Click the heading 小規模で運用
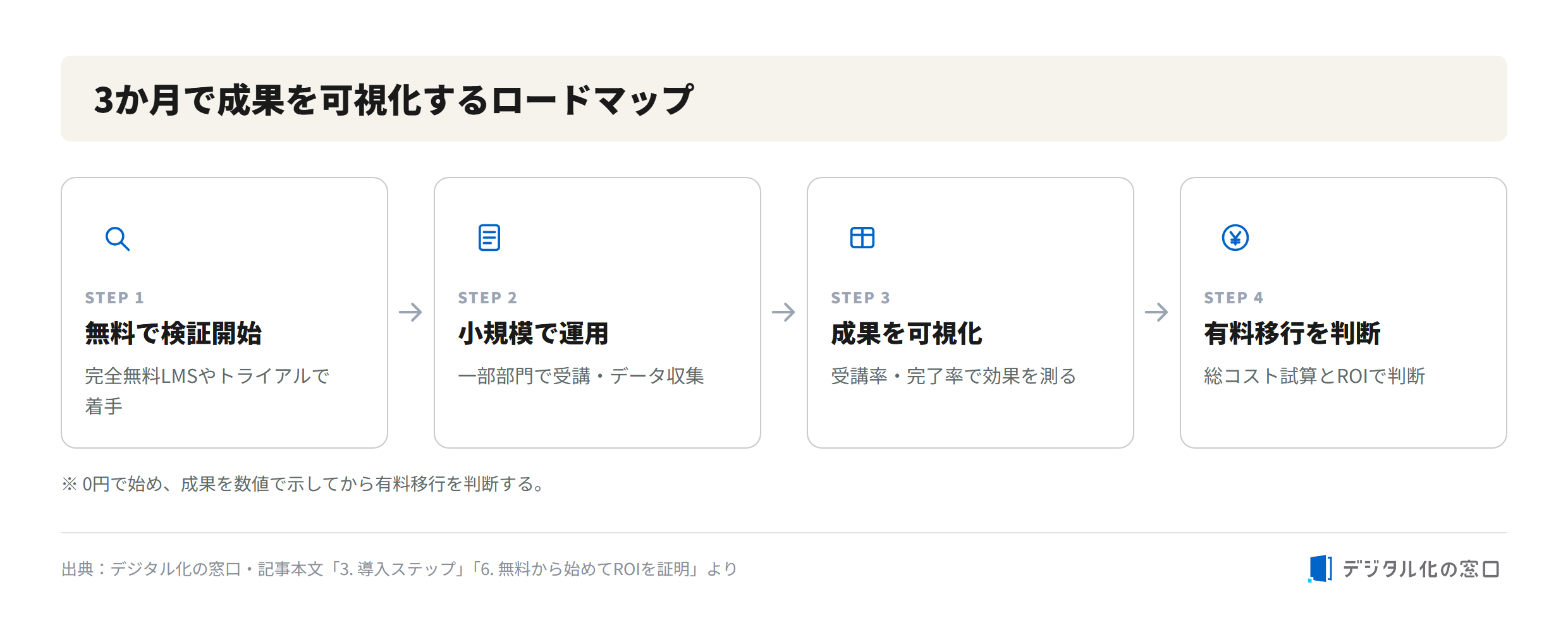Viewport: 1568px width, 642px height. tap(534, 334)
